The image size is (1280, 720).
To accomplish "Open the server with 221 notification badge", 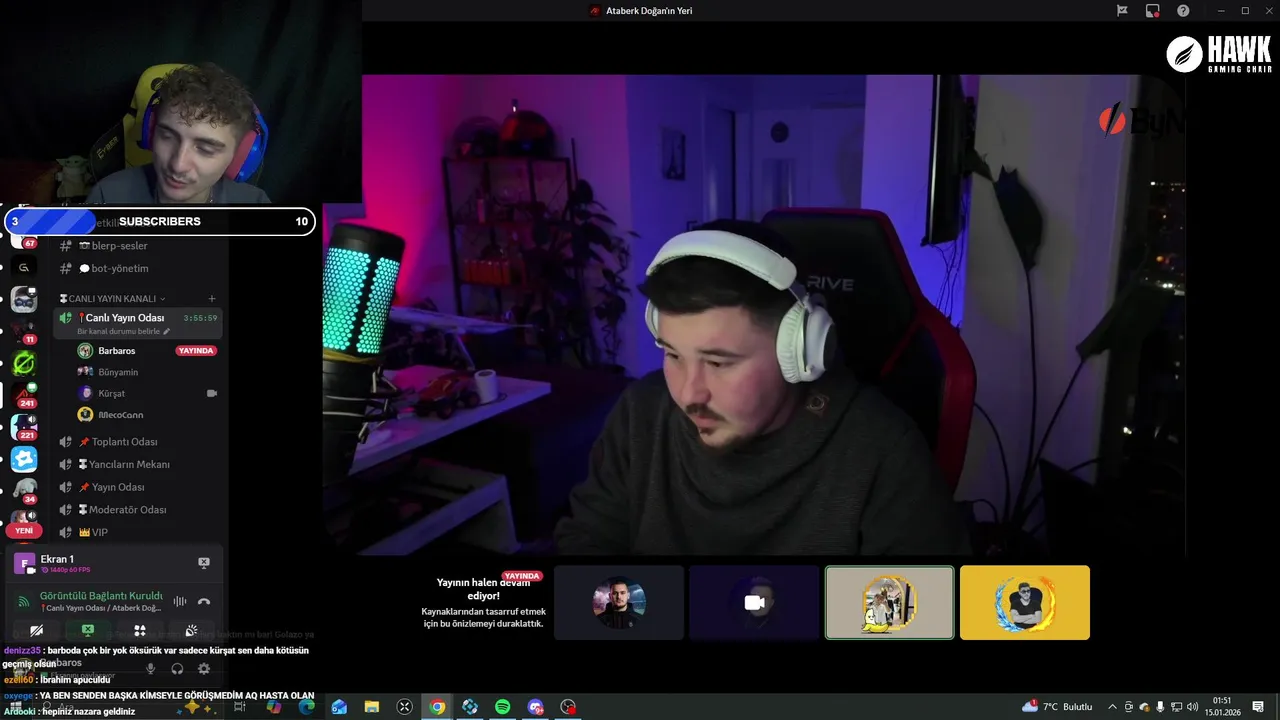I will coord(24,427).
